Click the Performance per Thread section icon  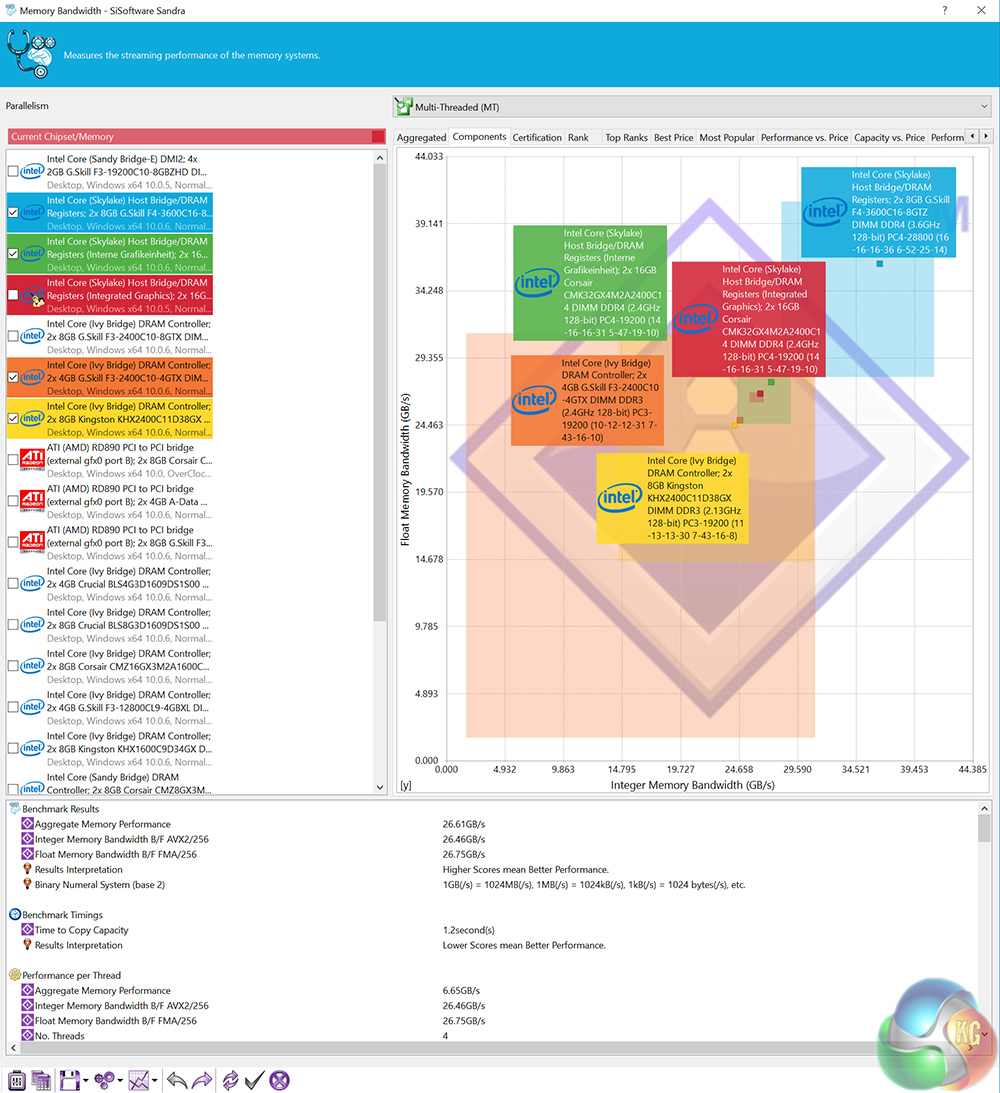(x=15, y=975)
